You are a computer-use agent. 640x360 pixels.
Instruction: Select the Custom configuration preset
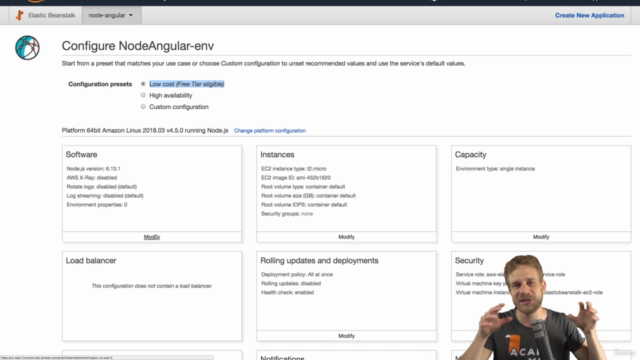[x=143, y=107]
